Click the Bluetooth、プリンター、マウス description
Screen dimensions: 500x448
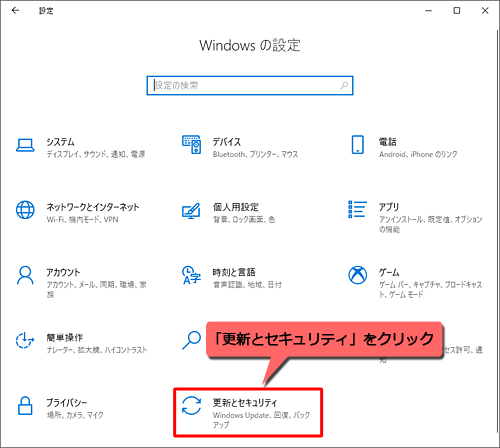click(256, 154)
